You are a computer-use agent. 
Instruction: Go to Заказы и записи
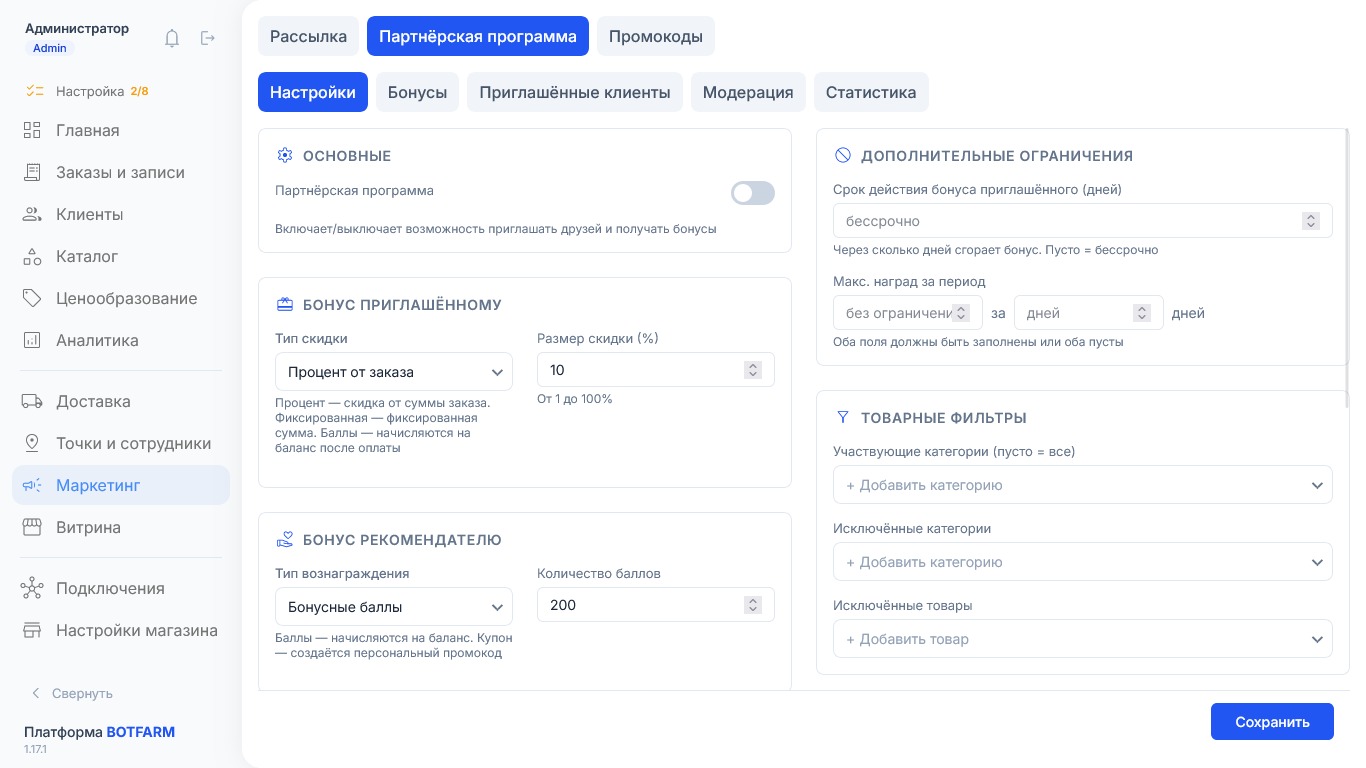tap(121, 172)
